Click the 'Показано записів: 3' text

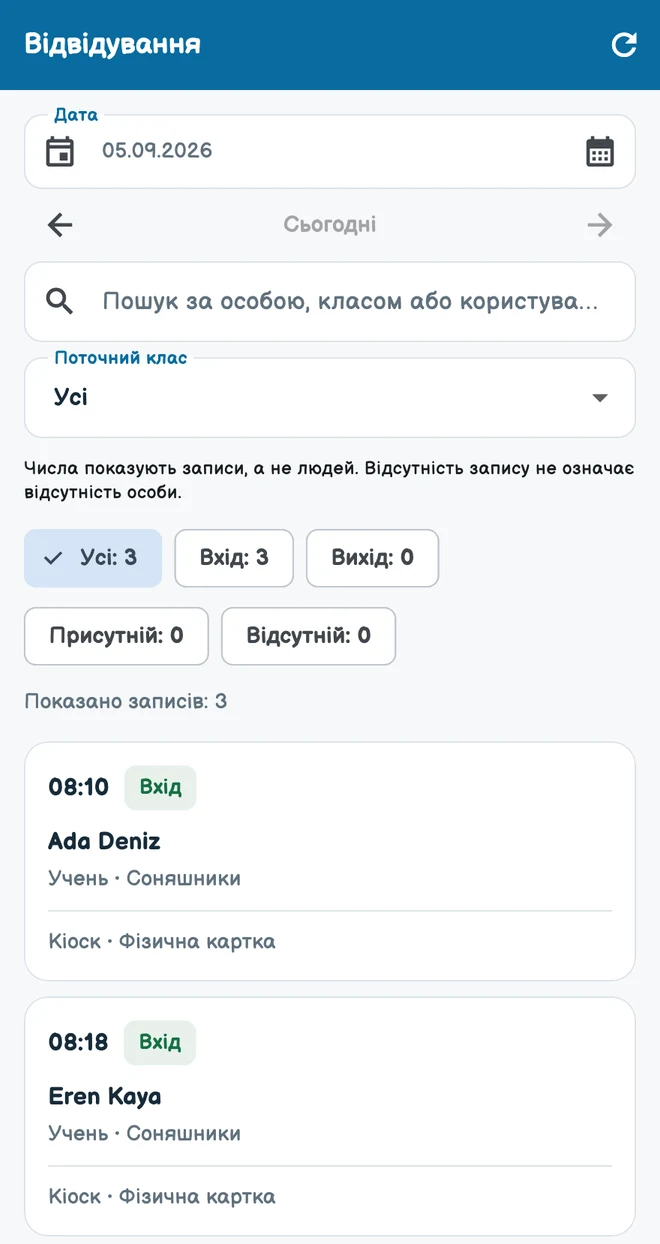tap(126, 701)
